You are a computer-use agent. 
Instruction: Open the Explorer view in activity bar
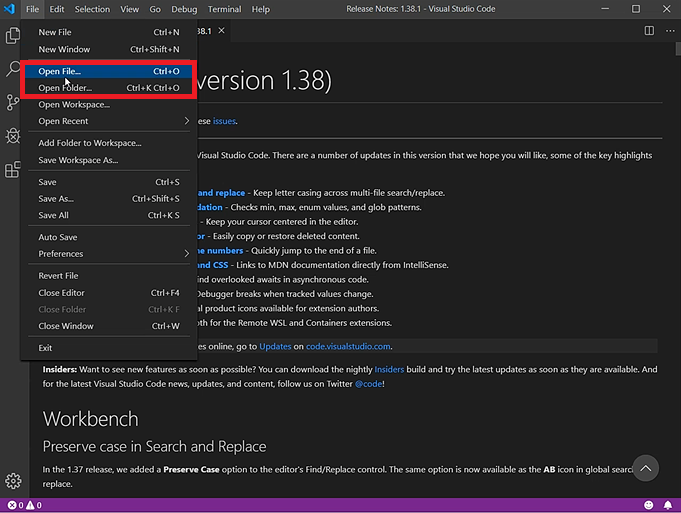coord(13,36)
